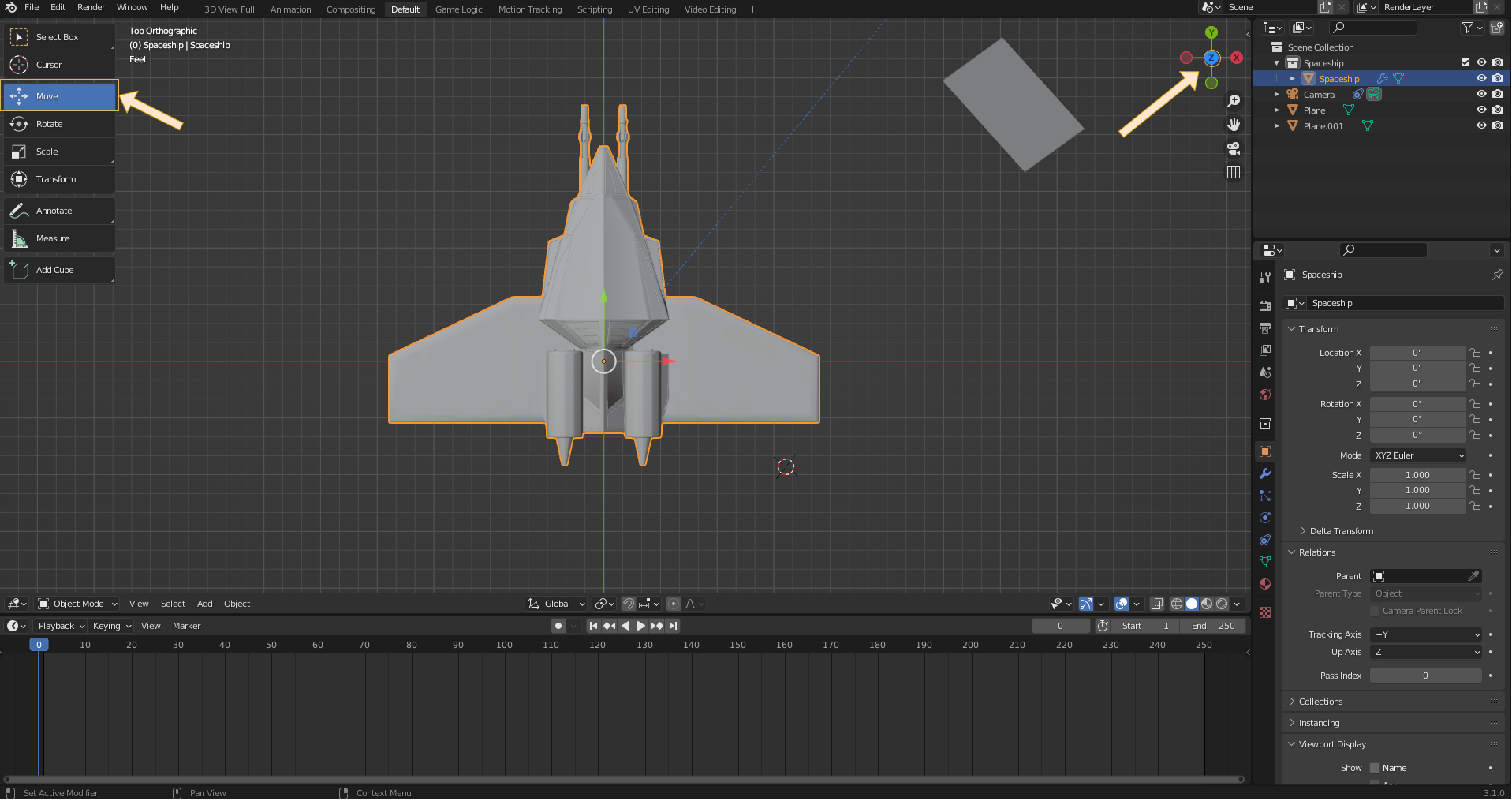Open the Modifier properties wrench tab

[1265, 474]
